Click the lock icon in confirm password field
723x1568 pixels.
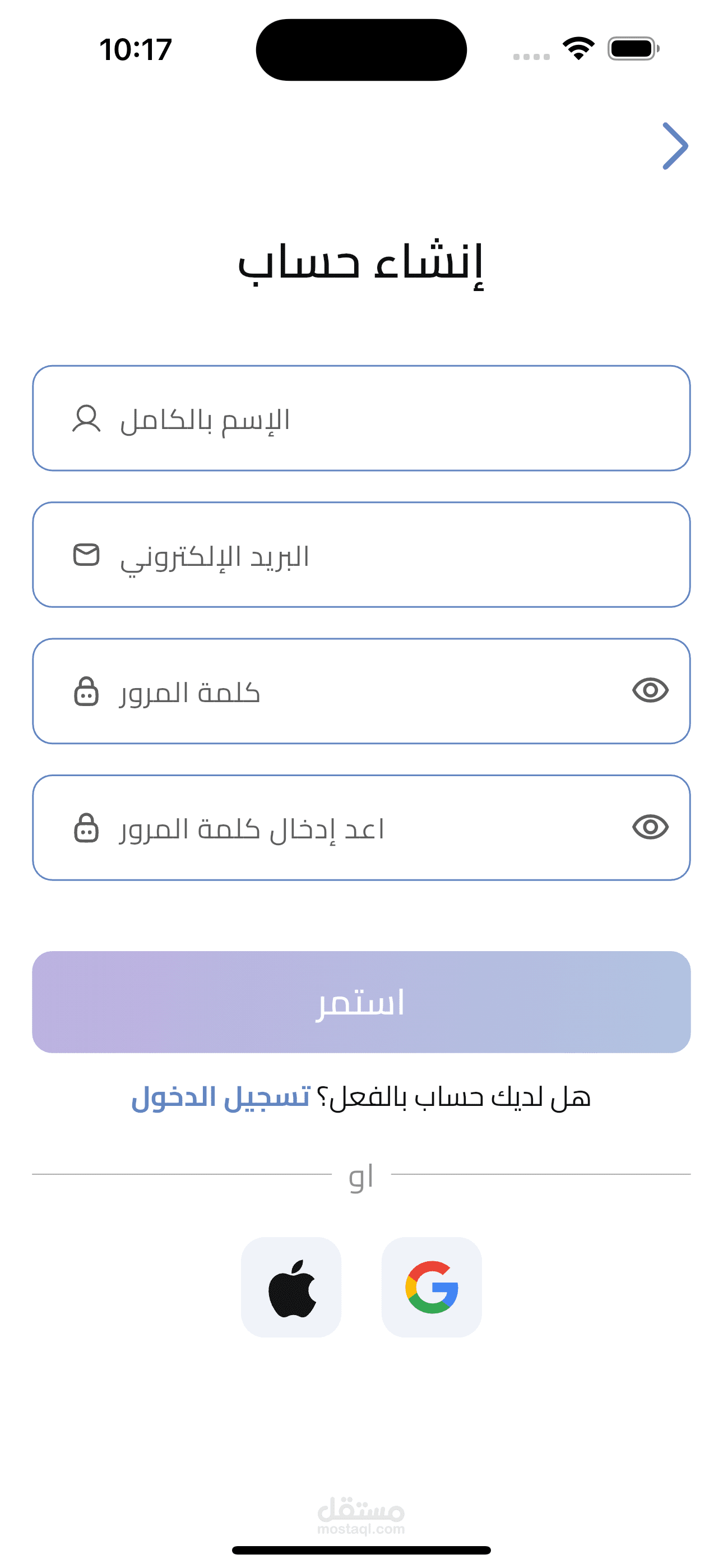(86, 828)
